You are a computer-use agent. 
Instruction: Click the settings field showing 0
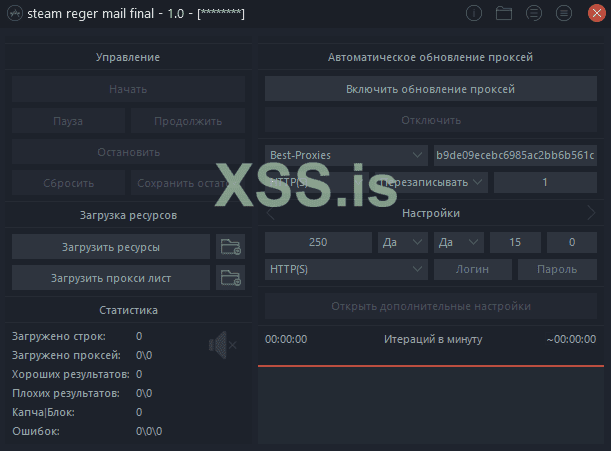click(572, 242)
